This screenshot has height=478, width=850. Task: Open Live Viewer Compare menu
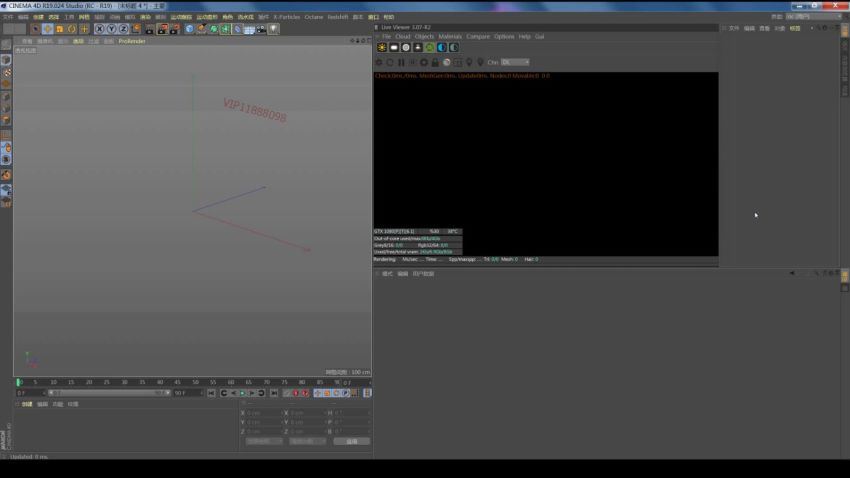478,36
